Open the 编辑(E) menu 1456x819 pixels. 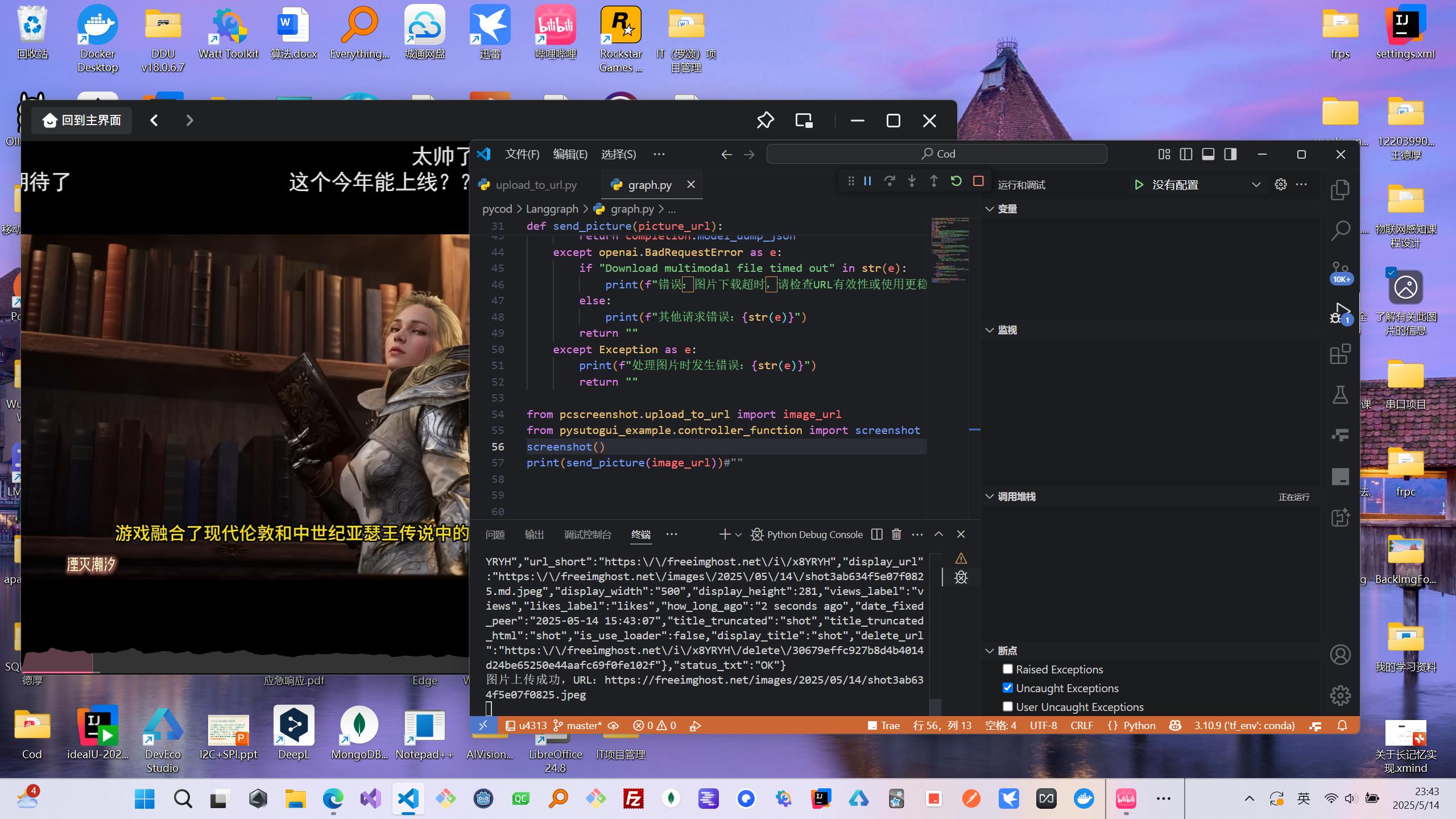pyautogui.click(x=570, y=154)
